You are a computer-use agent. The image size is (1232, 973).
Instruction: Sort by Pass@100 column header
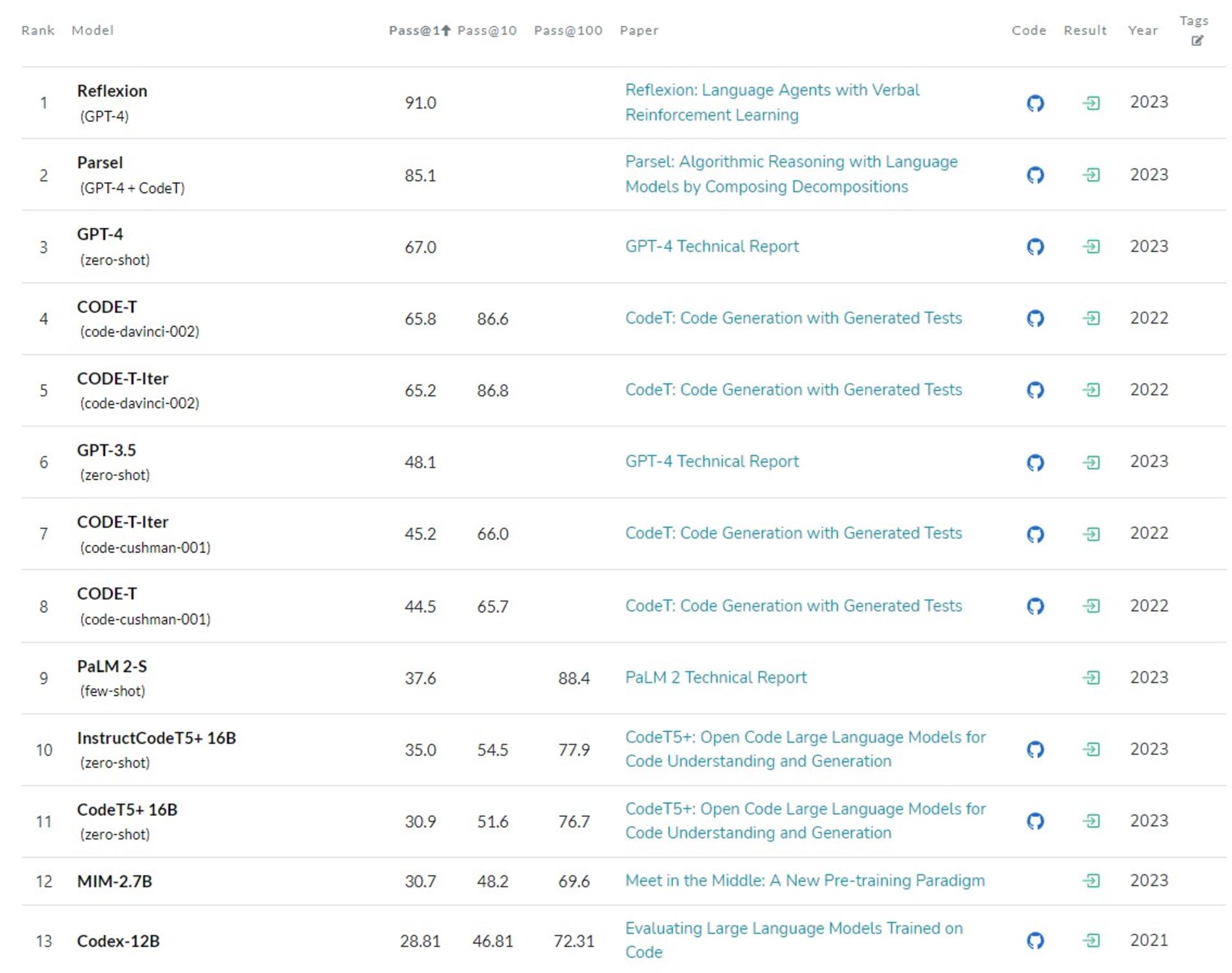tap(568, 30)
